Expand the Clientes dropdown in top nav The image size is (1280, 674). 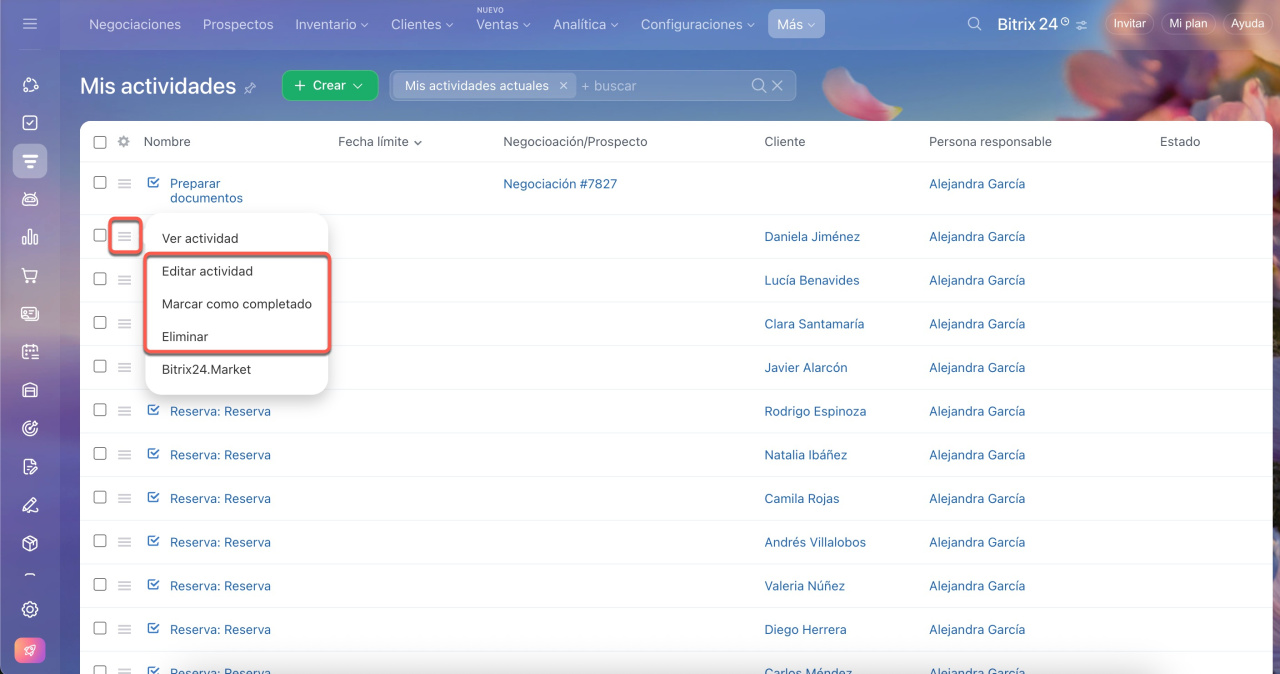pyautogui.click(x=423, y=25)
